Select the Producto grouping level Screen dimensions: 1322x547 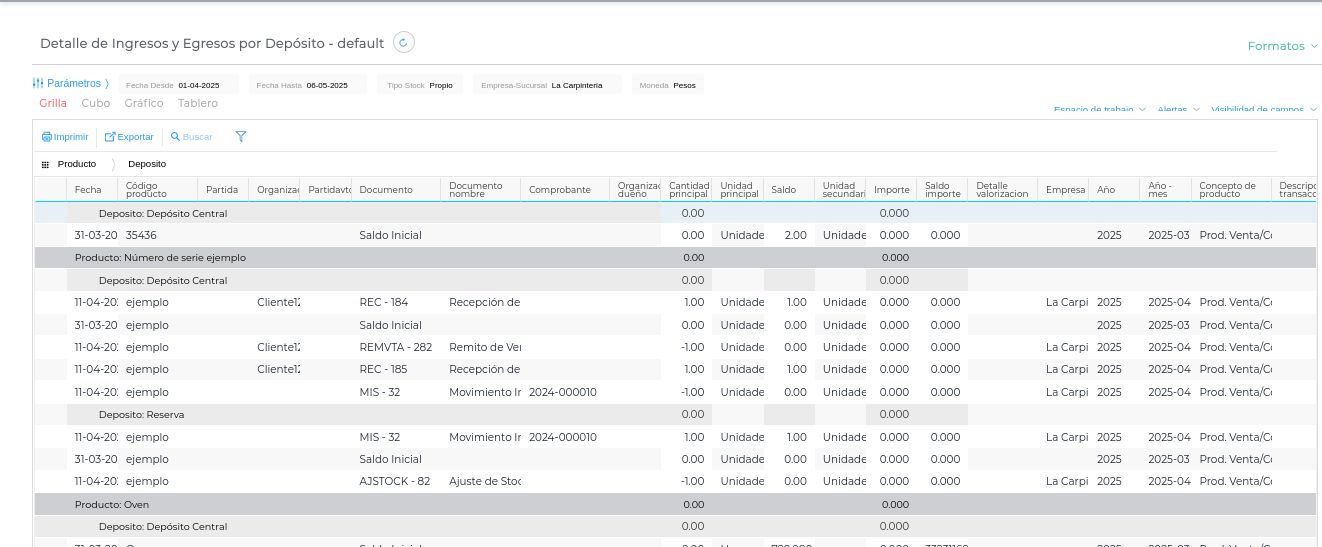(77, 164)
